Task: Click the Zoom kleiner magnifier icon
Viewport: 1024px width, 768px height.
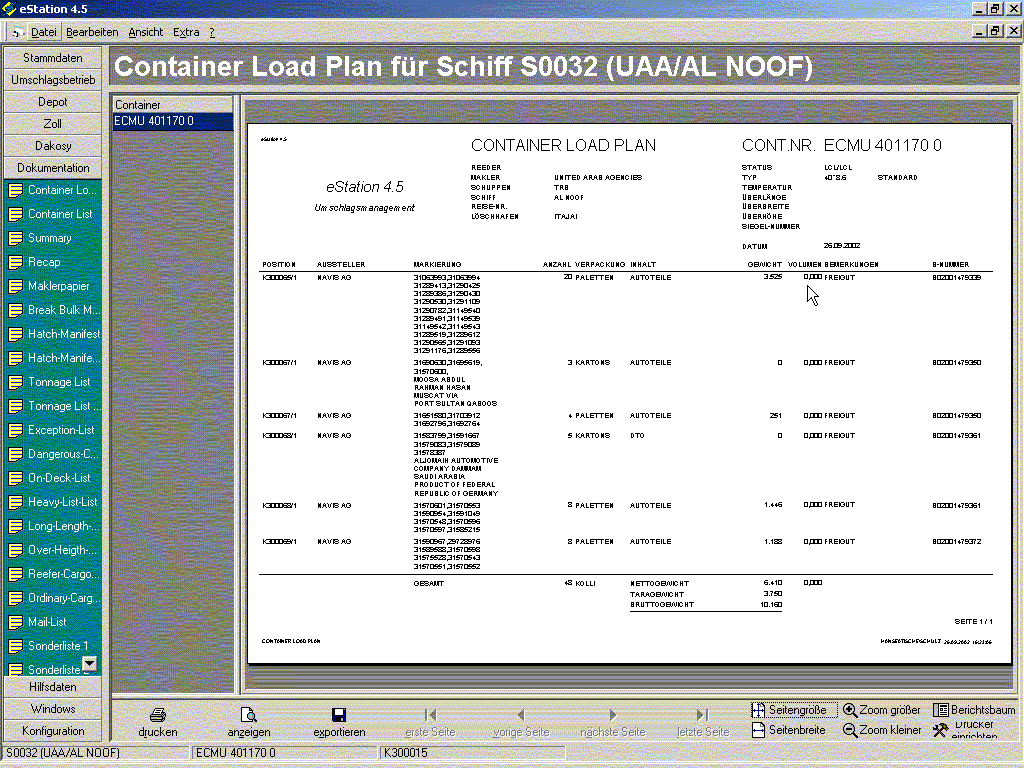Action: coord(850,730)
